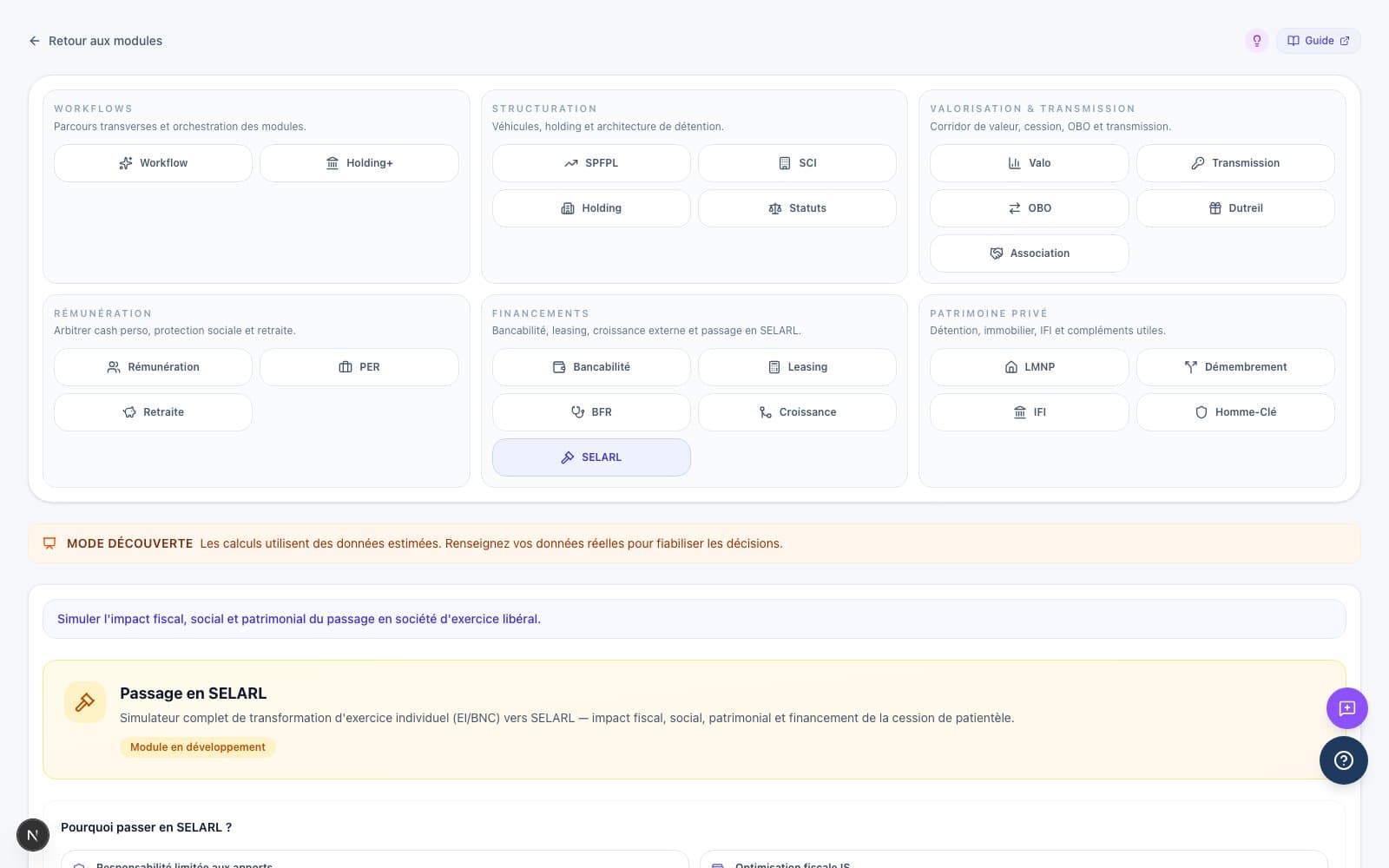Viewport: 1389px width, 868px height.
Task: Click the lightbulb tips icon
Action: click(1256, 41)
